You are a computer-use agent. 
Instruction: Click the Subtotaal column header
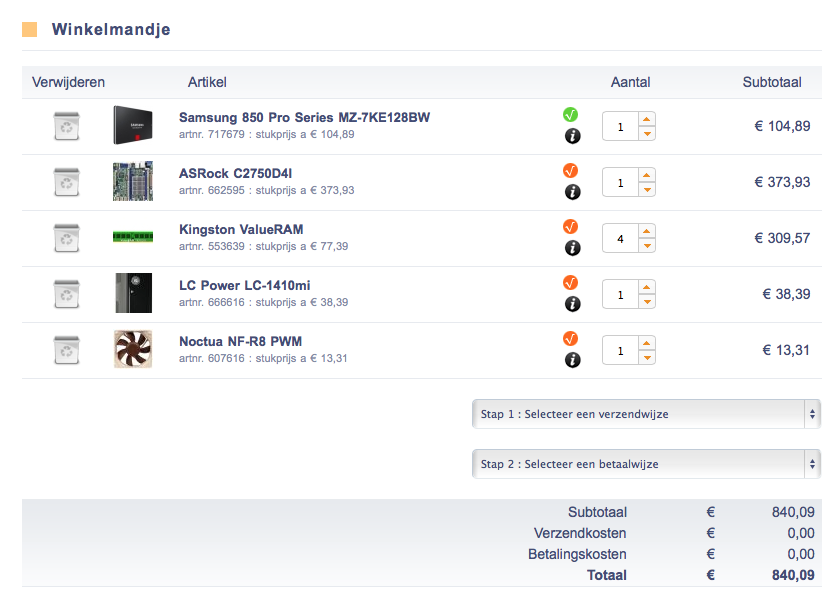click(772, 82)
